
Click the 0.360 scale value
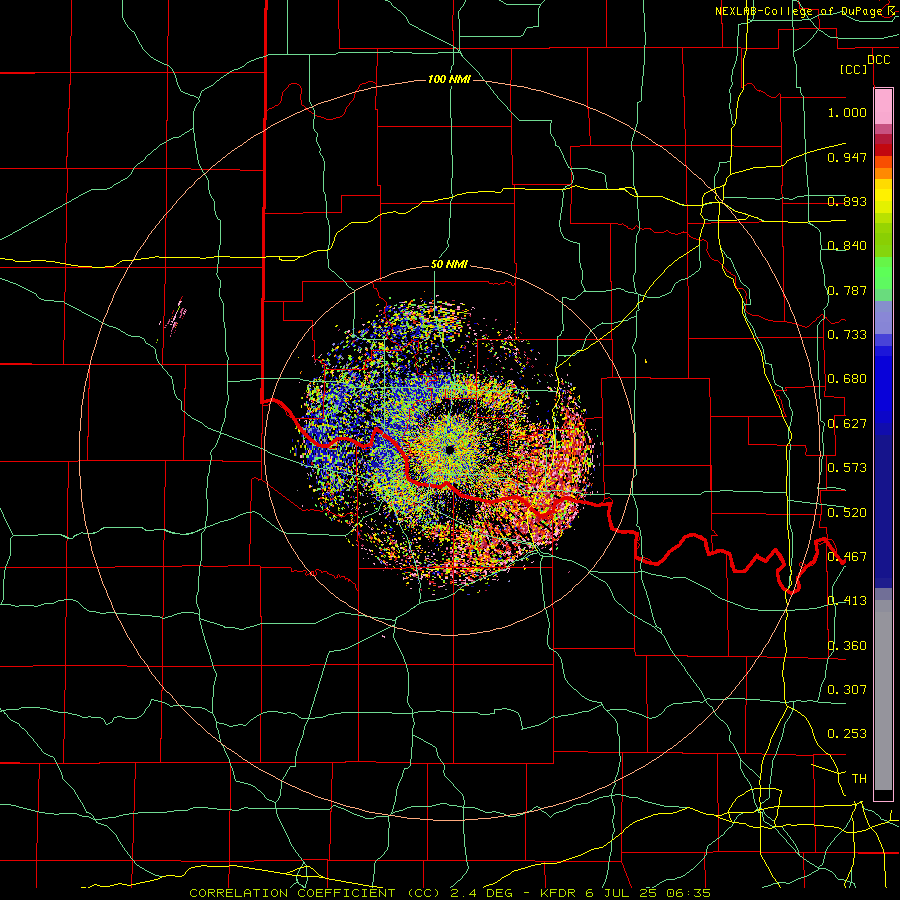pos(847,646)
